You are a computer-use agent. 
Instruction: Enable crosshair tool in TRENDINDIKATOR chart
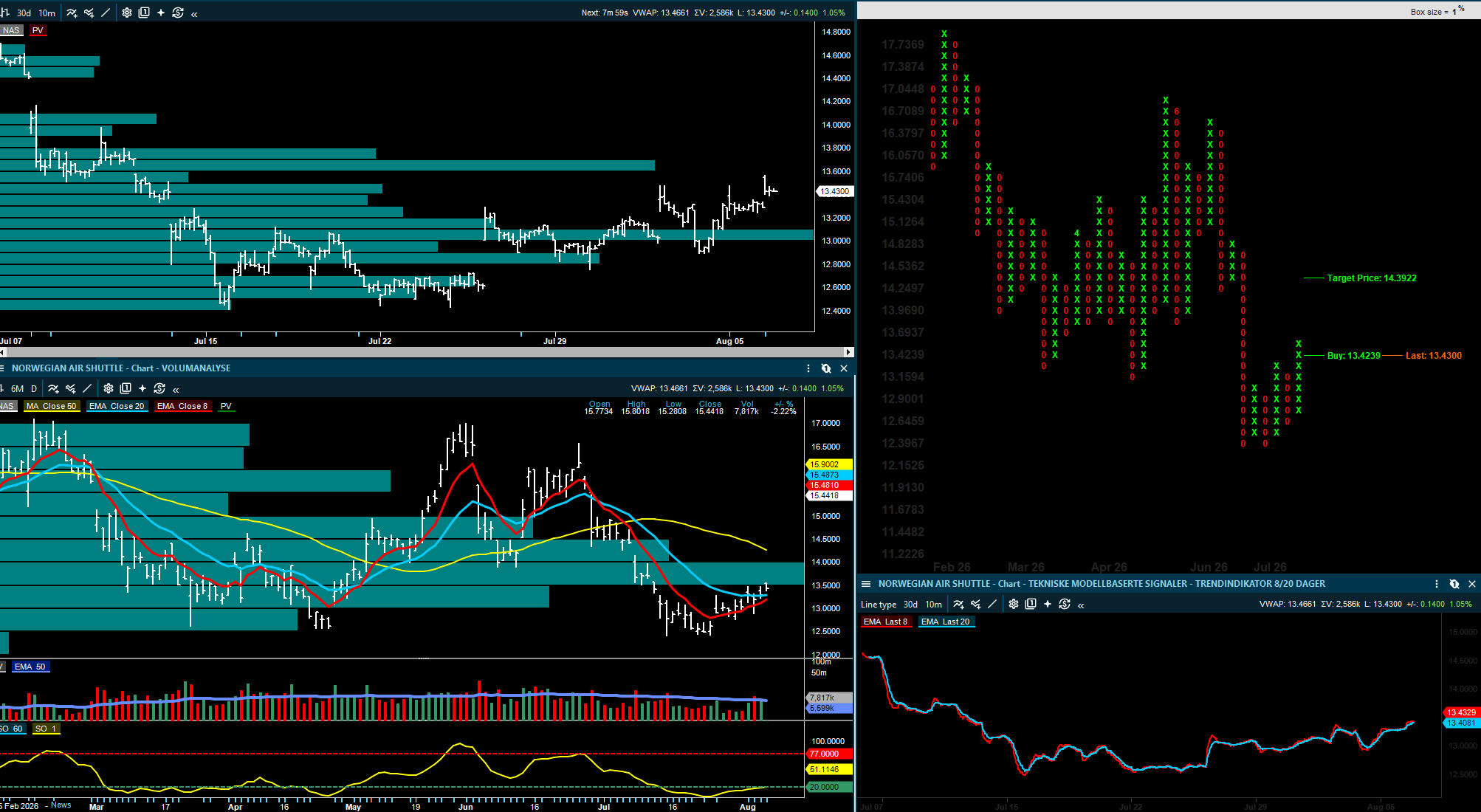point(1048,604)
